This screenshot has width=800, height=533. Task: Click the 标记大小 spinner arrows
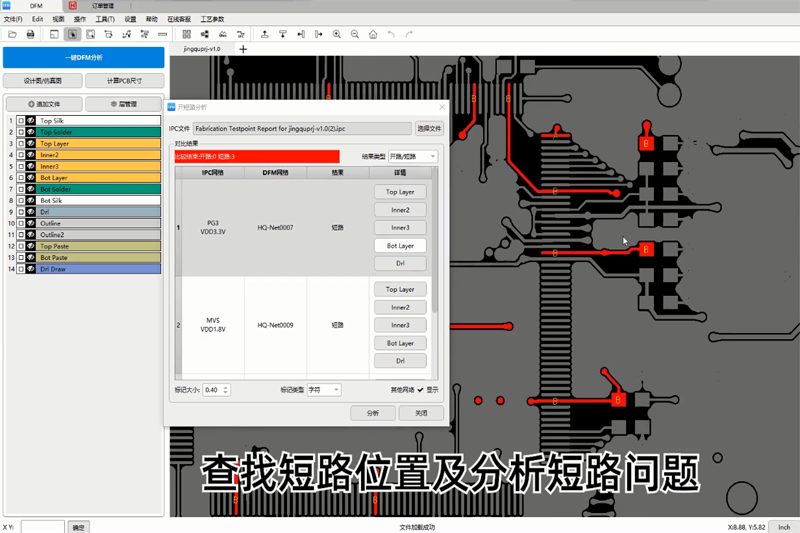pyautogui.click(x=224, y=390)
